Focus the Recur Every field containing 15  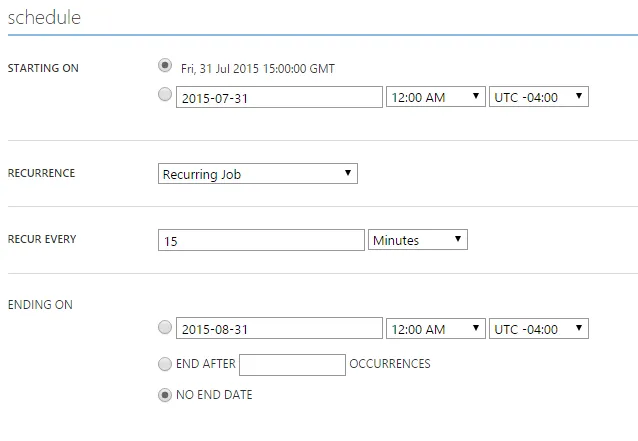coord(261,240)
